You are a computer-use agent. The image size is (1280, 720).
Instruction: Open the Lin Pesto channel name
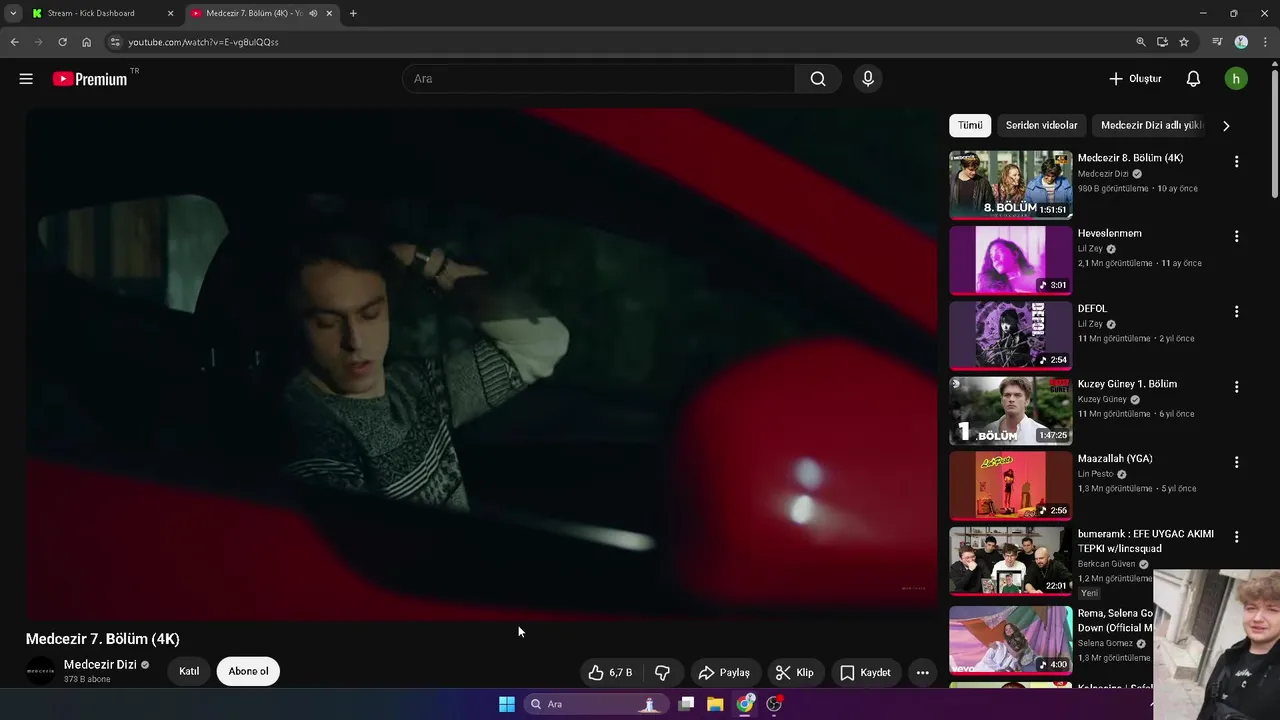1095,474
